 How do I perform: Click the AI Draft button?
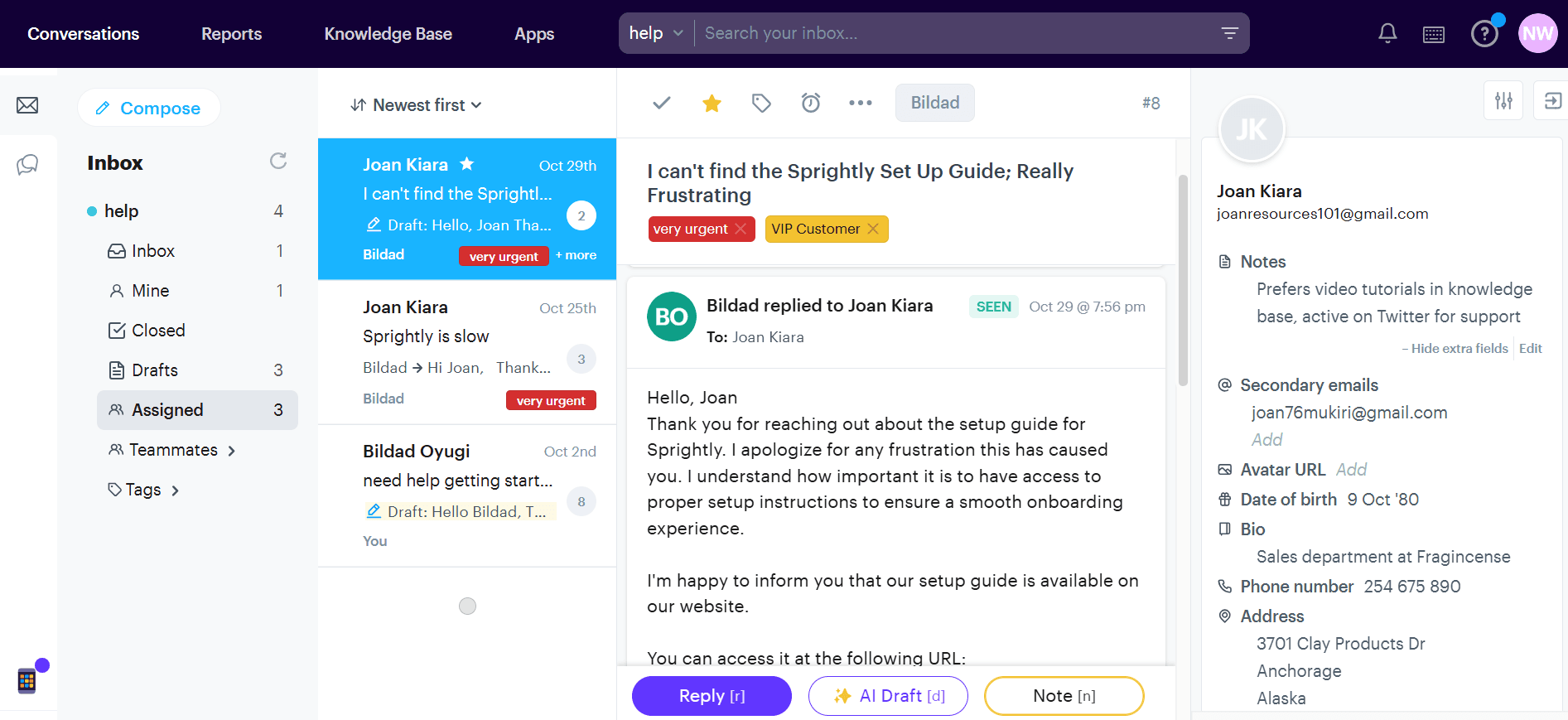pyautogui.click(x=888, y=696)
